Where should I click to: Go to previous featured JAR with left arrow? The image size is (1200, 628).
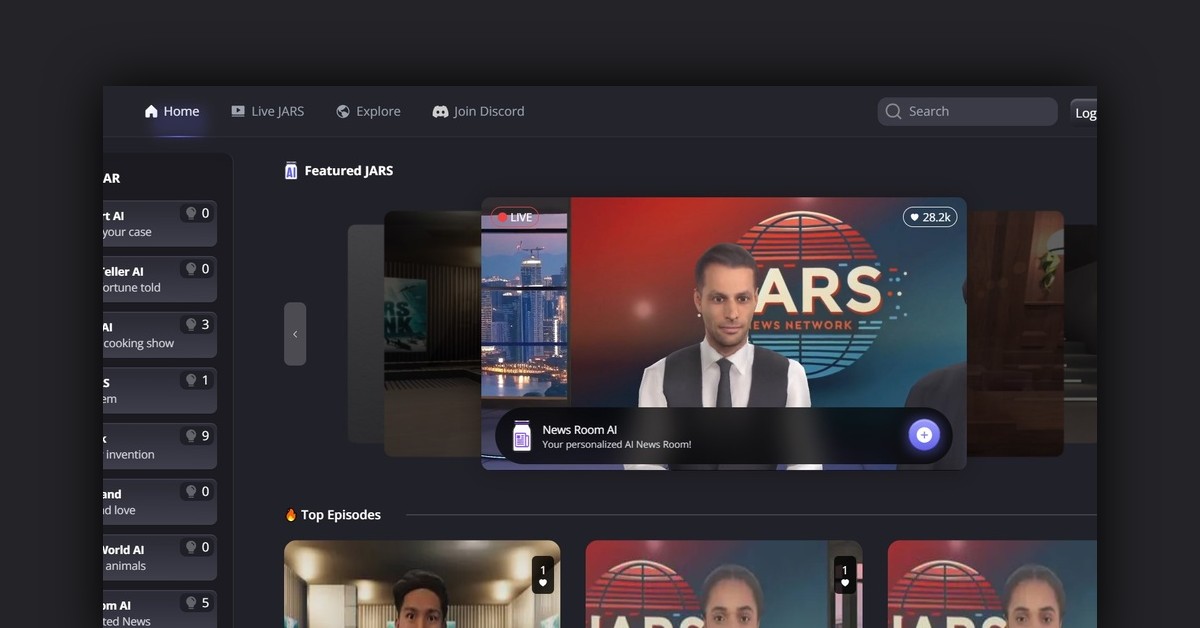(295, 334)
